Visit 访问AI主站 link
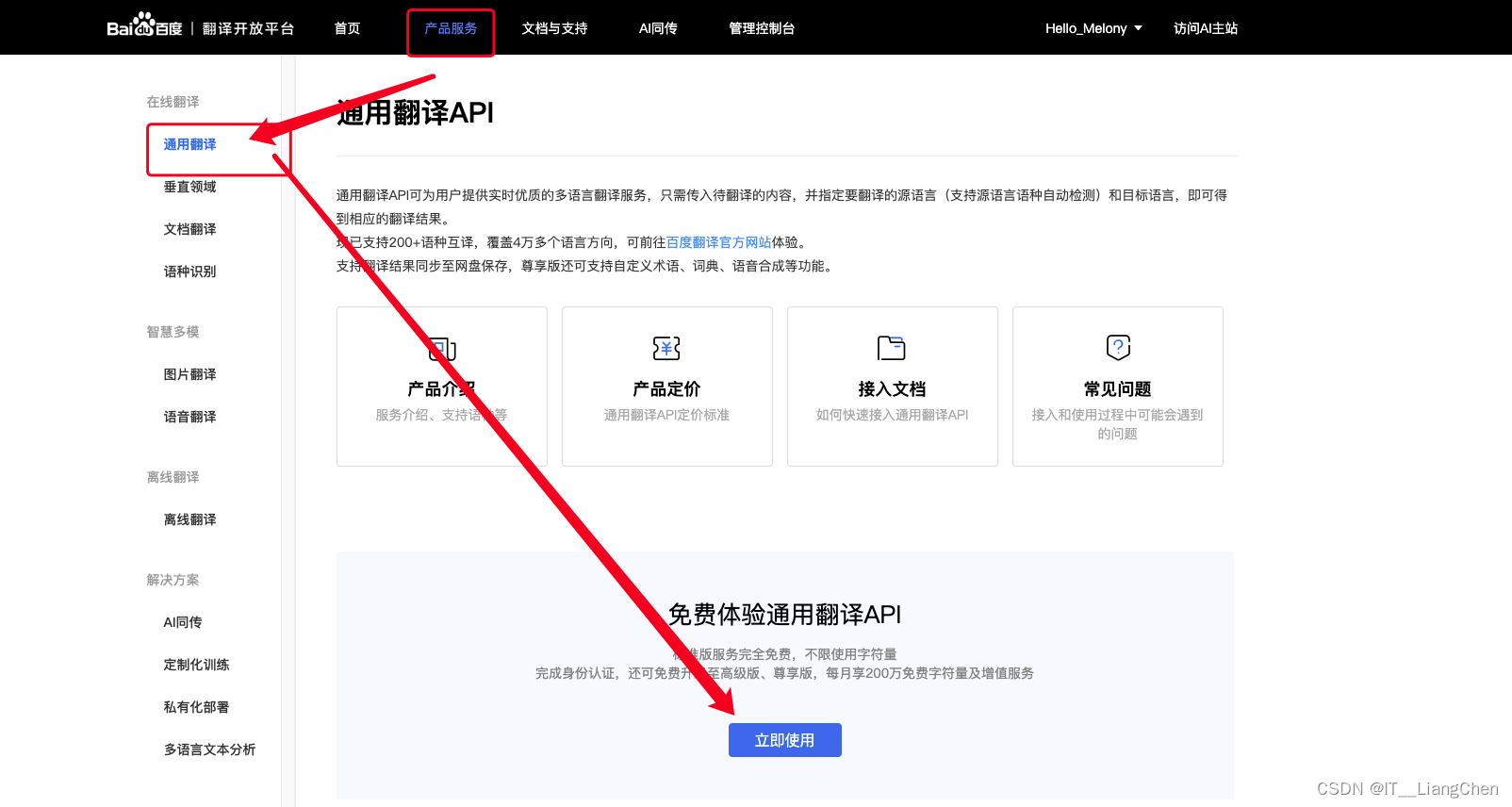Screen dimensions: 1512x807 click(1206, 28)
